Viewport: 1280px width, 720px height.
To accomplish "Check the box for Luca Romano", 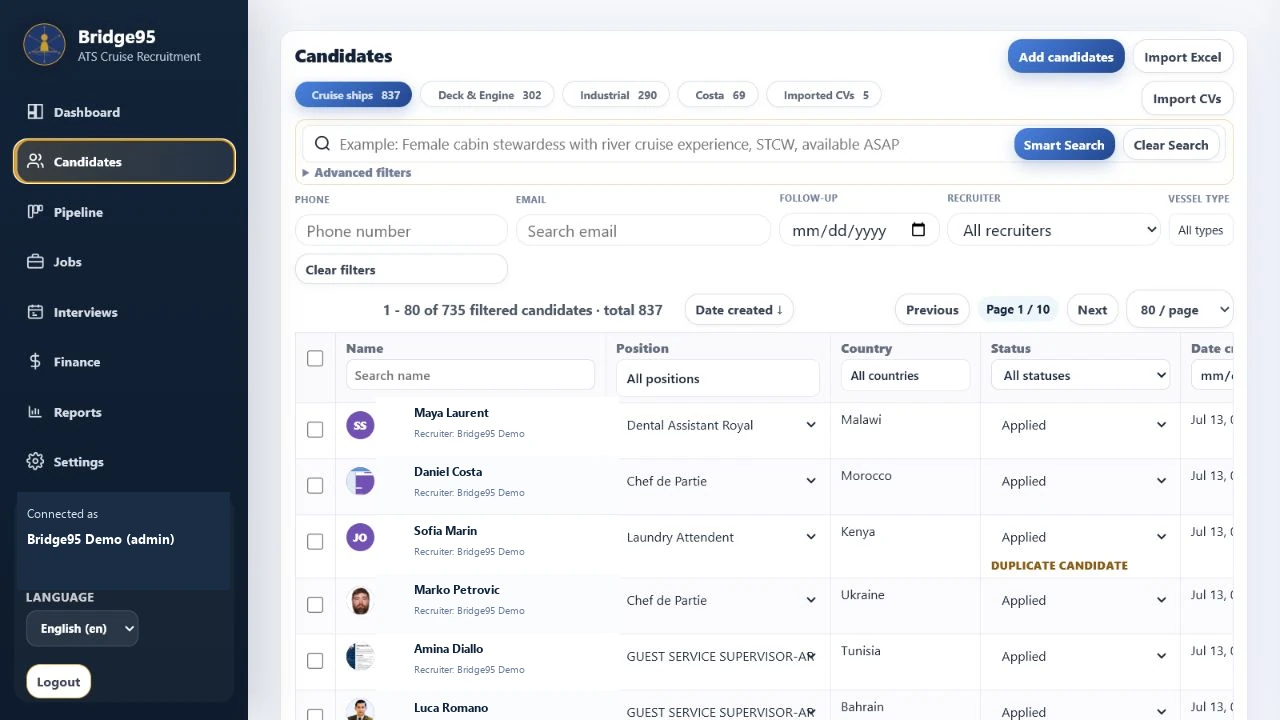I will pos(315,714).
